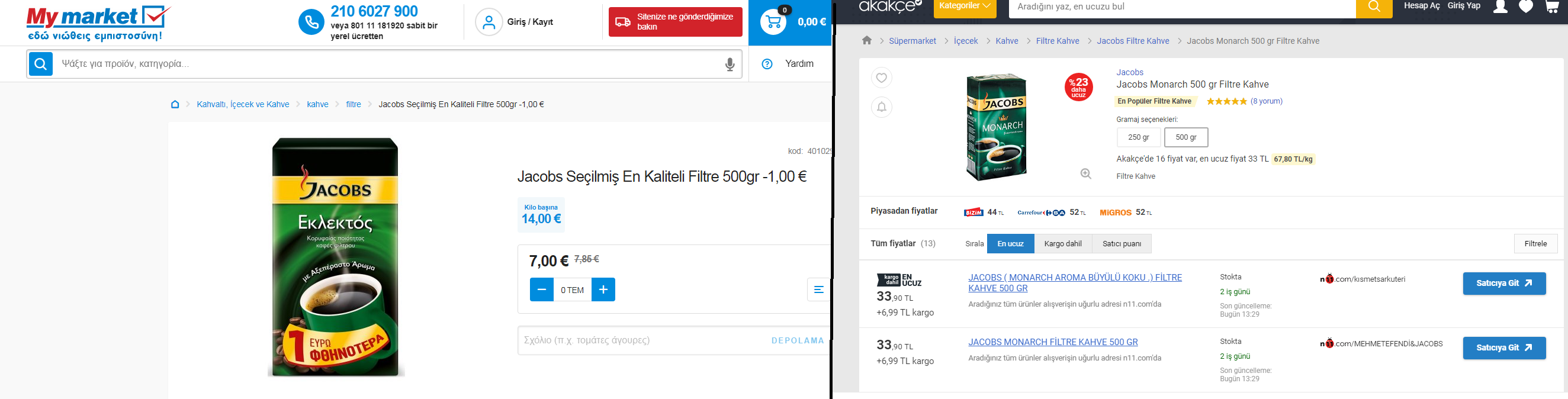1568x399 pixels.
Task: Click the Kahve breadcrumb in Akakçe
Action: coord(1007,41)
